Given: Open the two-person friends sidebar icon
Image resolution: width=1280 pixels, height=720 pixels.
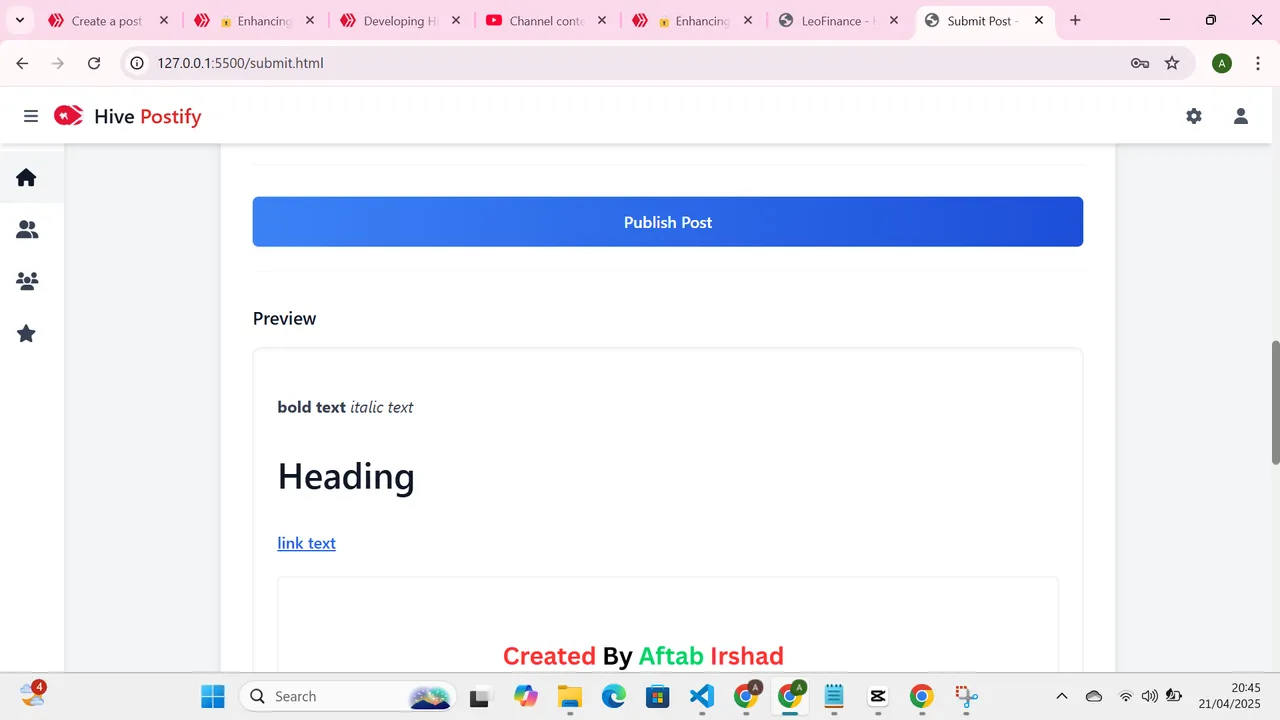Looking at the screenshot, I should pyautogui.click(x=27, y=230).
